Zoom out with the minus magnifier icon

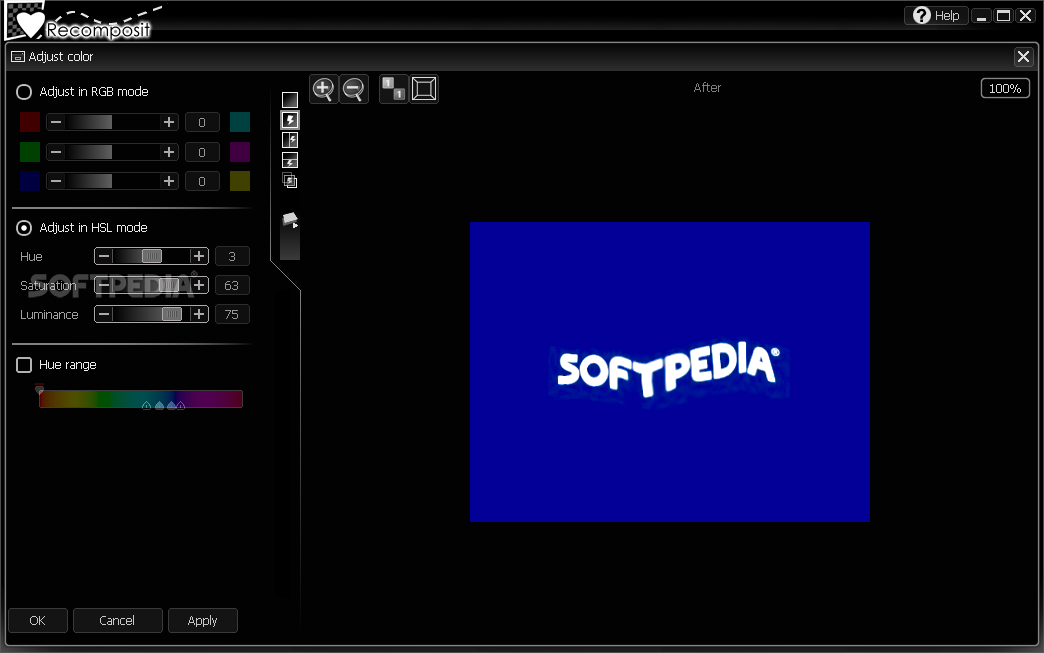pos(354,89)
